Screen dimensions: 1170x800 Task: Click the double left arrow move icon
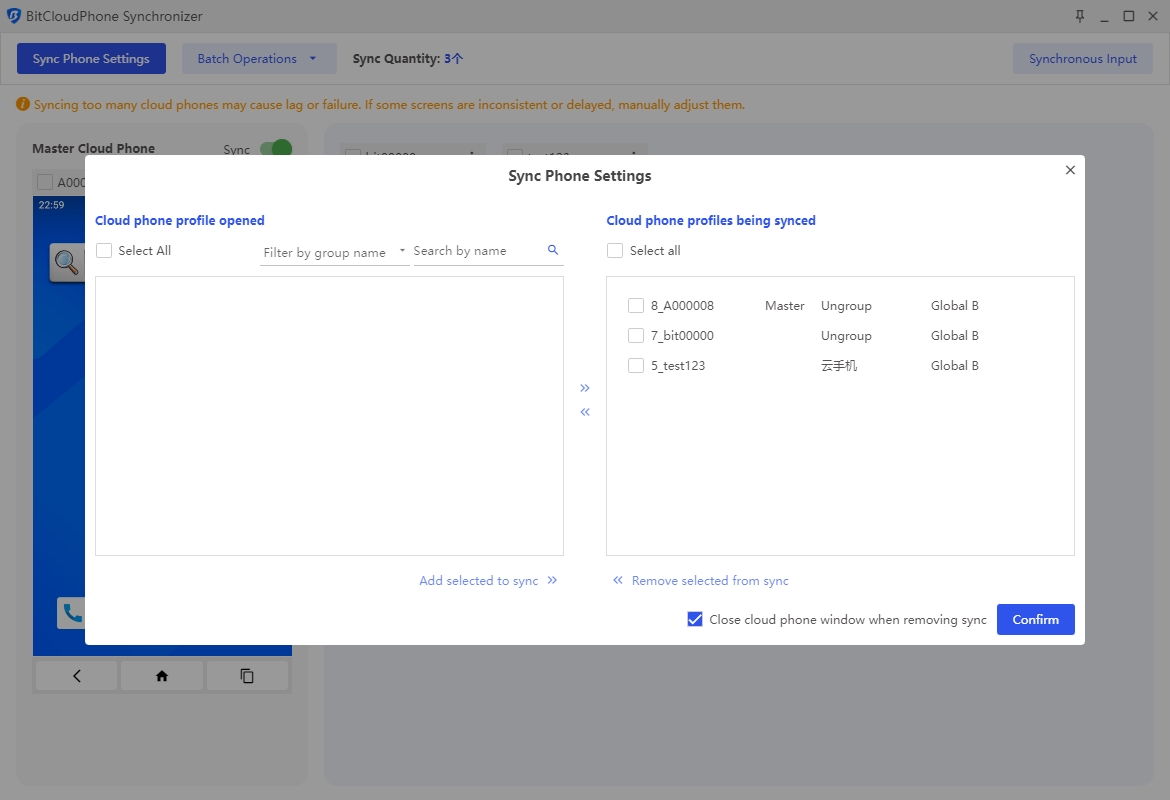(585, 412)
